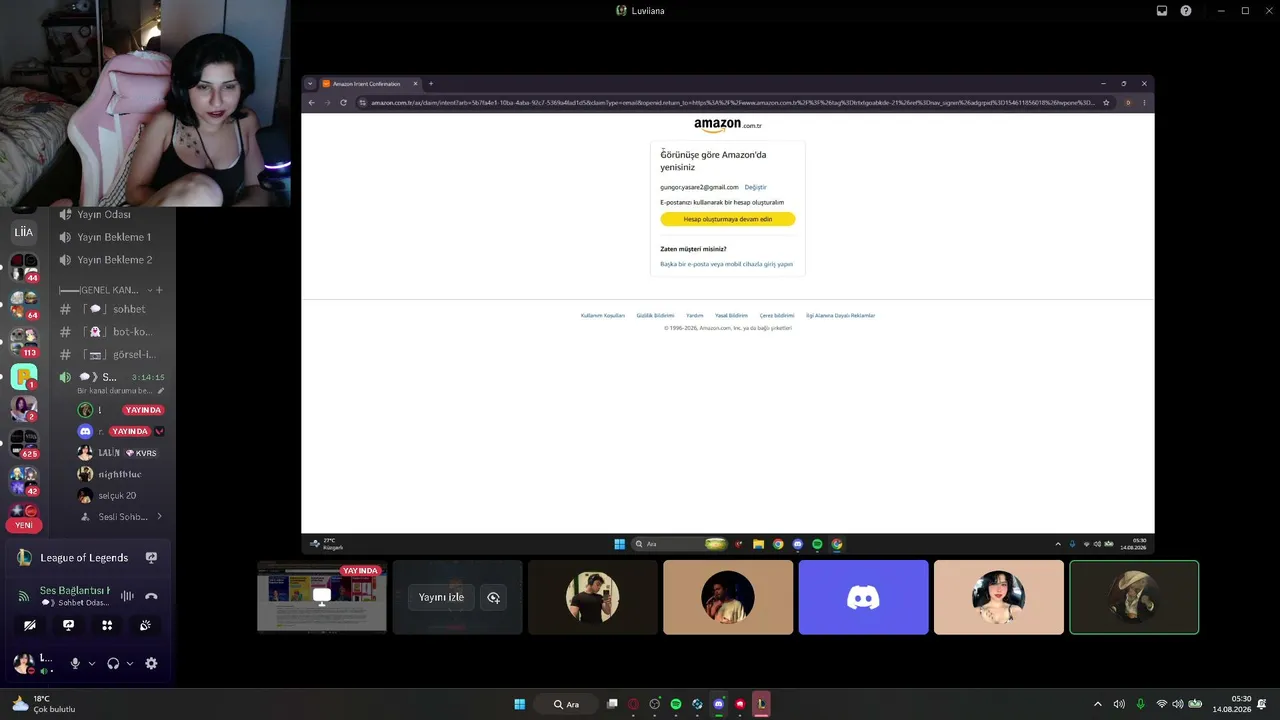Viewport: 1280px width, 720px height.
Task: Open Discord user settings gear
Action: coord(151,663)
